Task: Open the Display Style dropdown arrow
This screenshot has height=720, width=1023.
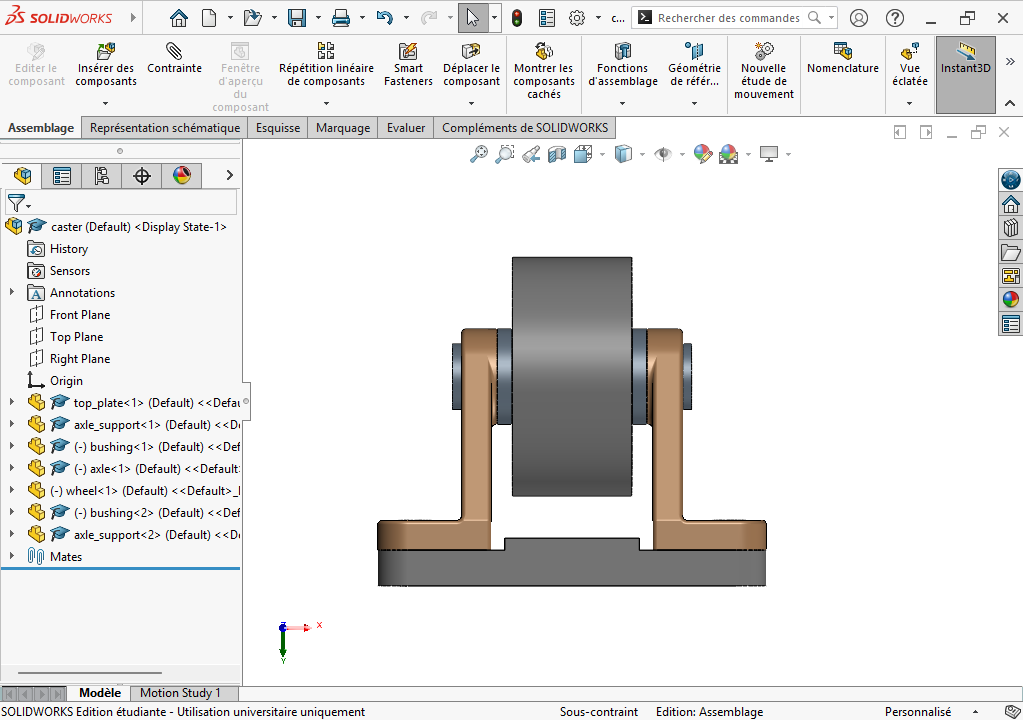Action: tap(642, 155)
